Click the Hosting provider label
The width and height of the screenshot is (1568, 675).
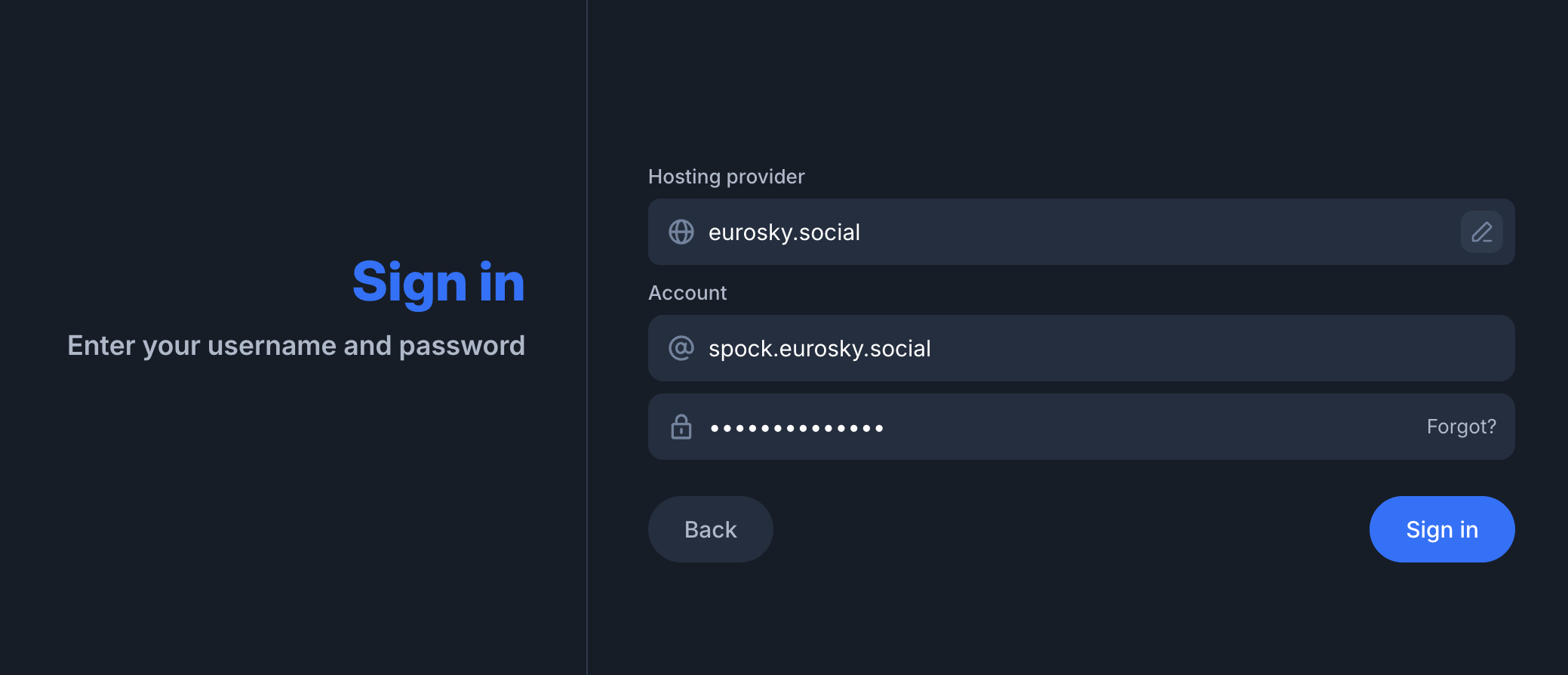coord(727,177)
